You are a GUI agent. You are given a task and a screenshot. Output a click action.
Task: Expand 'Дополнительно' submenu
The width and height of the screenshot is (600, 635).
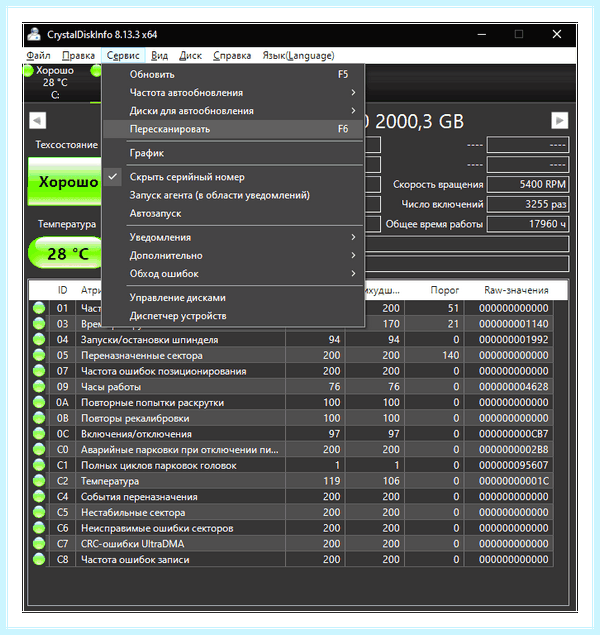tap(233, 256)
